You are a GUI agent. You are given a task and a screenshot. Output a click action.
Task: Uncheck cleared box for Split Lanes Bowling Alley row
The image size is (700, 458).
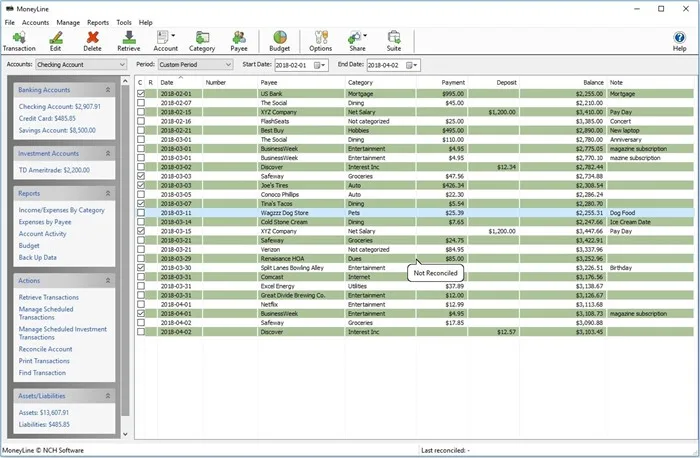pos(141,267)
